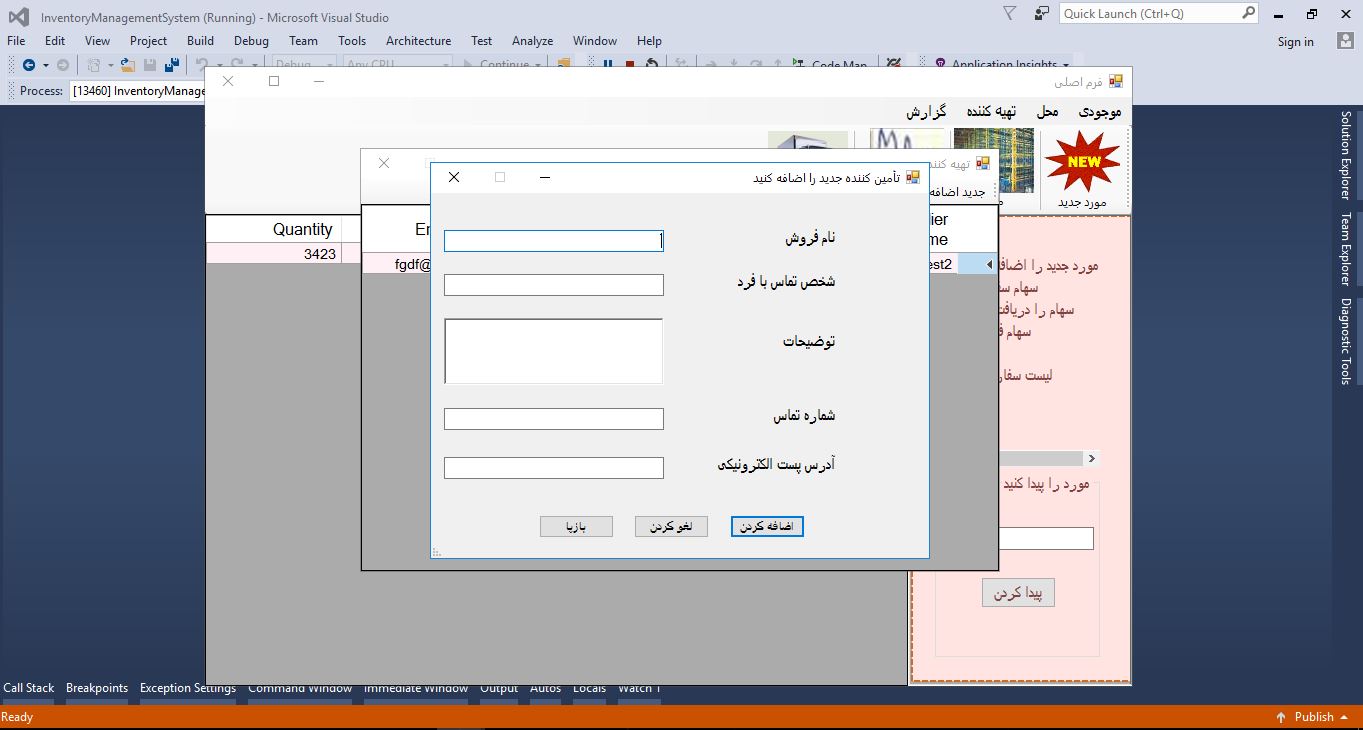Open the Architecture menu
The image size is (1363, 730).
418,41
